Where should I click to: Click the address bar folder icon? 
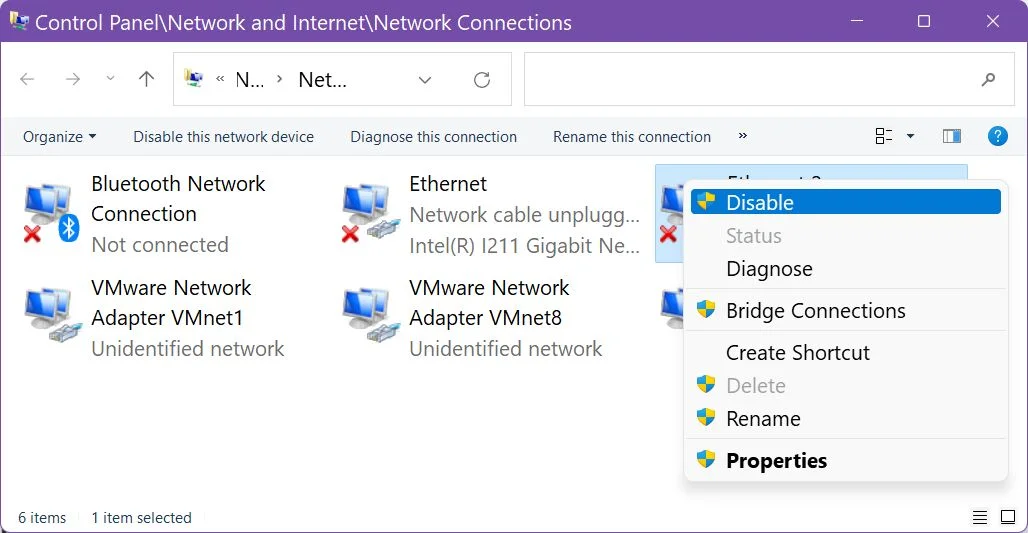coord(193,79)
